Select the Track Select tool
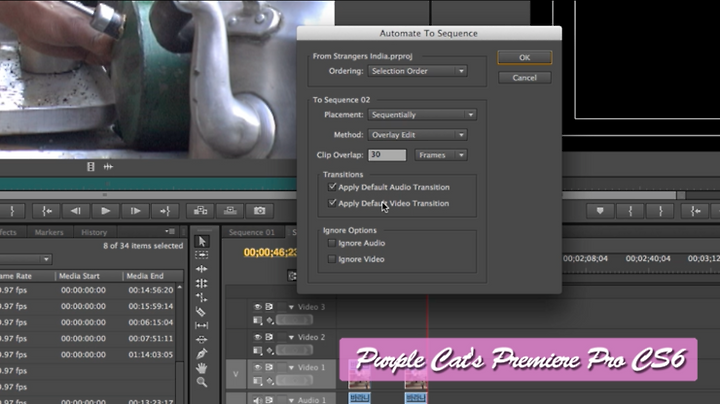720x404 pixels. (x=202, y=255)
